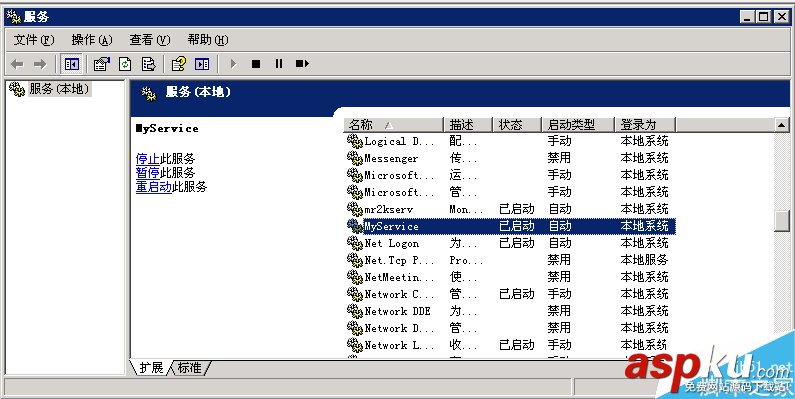Image resolution: width=795 pixels, height=399 pixels.
Task: Click the Refresh toolbar icon
Action: 125,64
